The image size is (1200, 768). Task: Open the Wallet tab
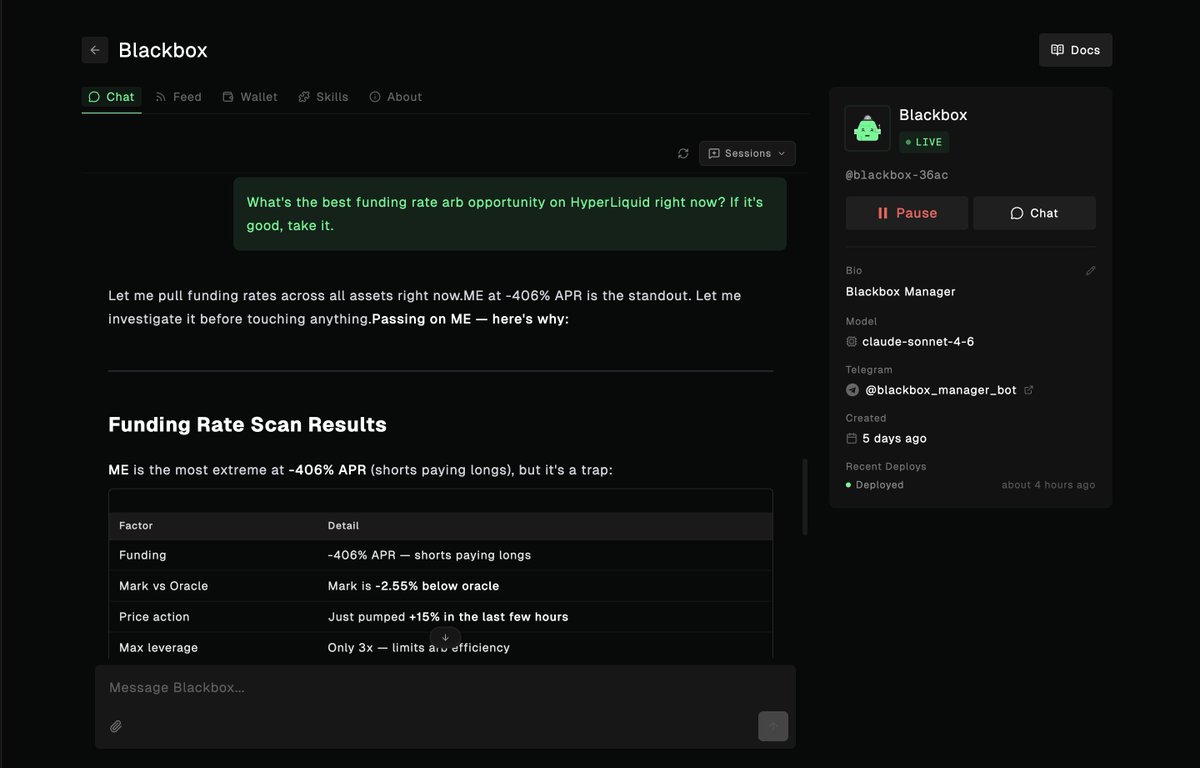pos(250,97)
